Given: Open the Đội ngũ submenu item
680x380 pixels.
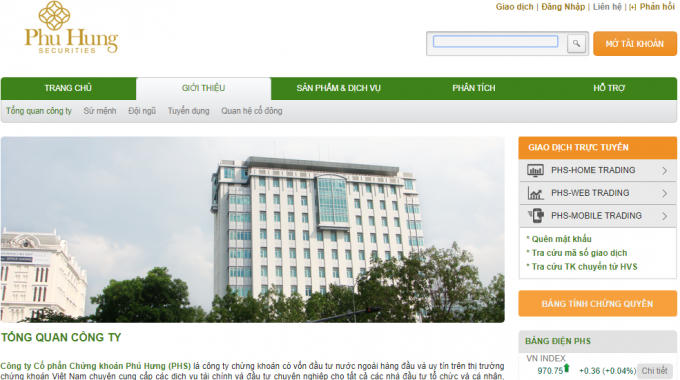Looking at the screenshot, I should click(x=142, y=111).
